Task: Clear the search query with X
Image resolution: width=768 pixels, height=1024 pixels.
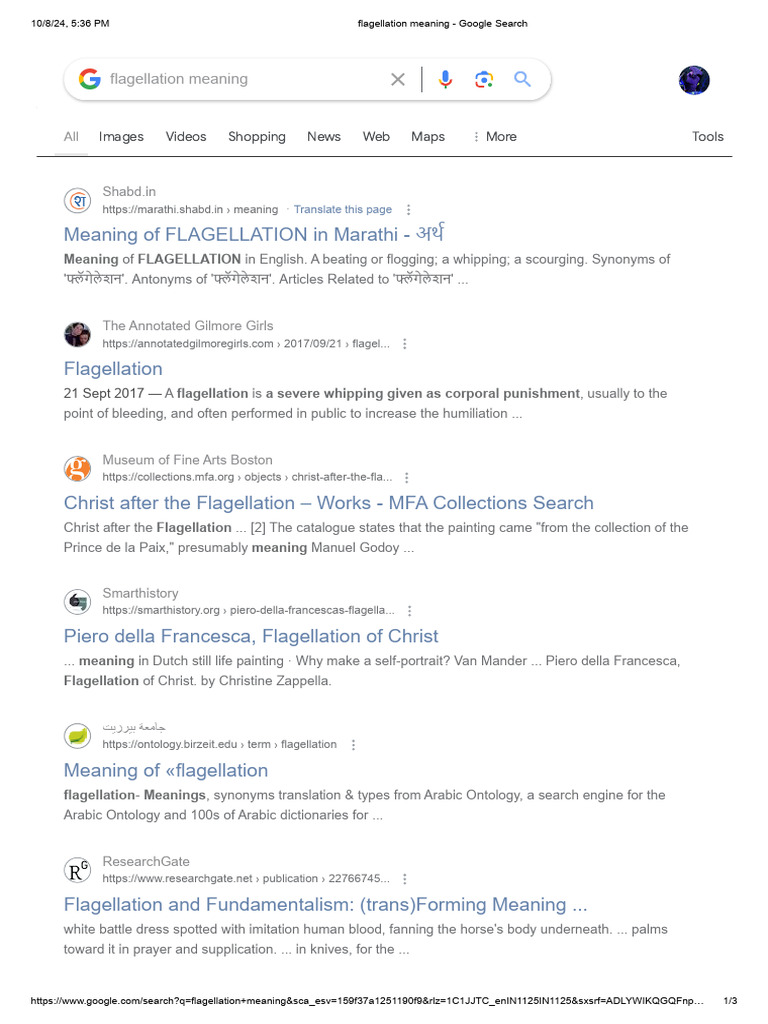Action: tap(398, 80)
